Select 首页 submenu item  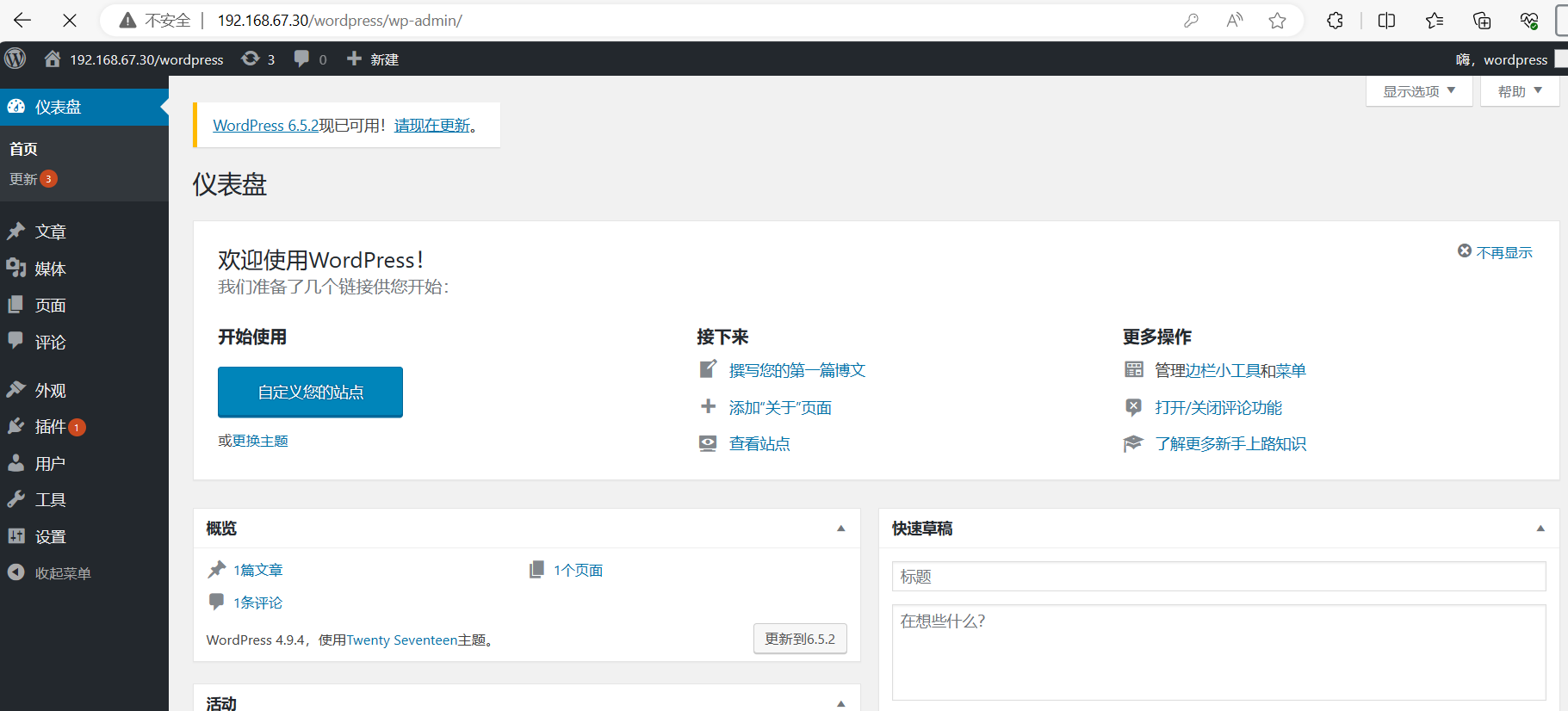pos(23,149)
